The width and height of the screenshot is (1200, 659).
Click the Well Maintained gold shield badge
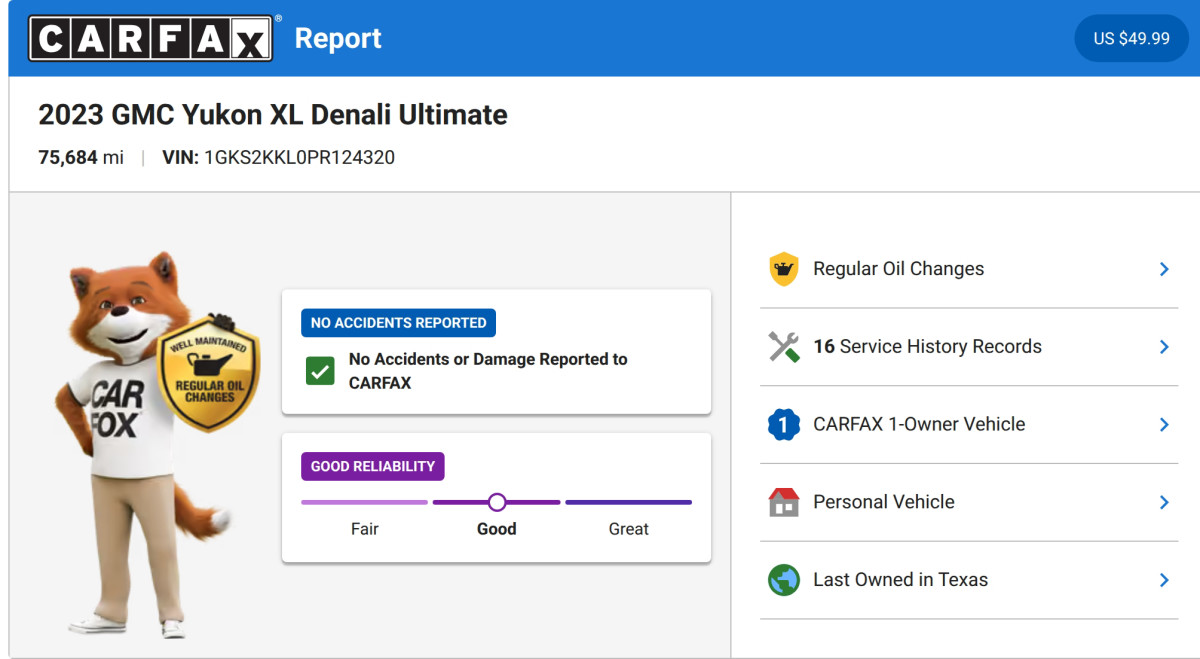tap(209, 373)
